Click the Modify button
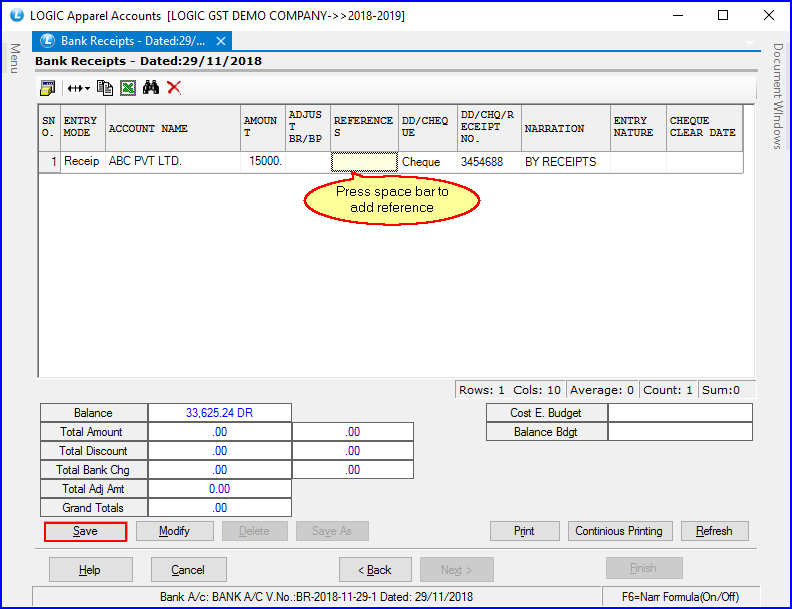 (175, 531)
